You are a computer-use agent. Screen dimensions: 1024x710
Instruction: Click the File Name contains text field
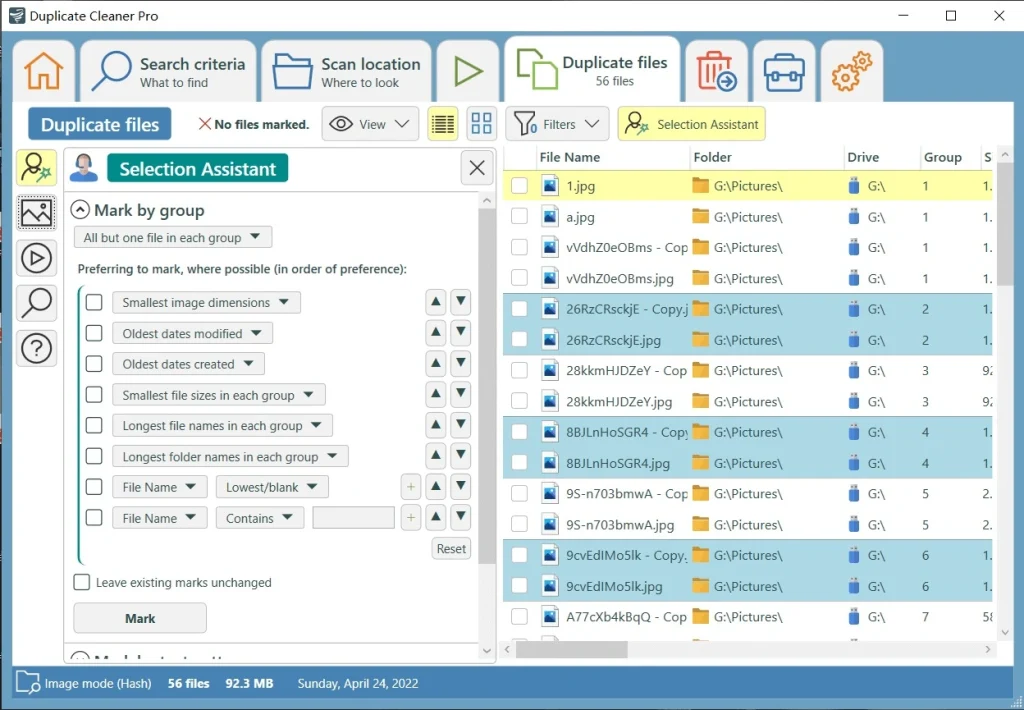(x=353, y=518)
